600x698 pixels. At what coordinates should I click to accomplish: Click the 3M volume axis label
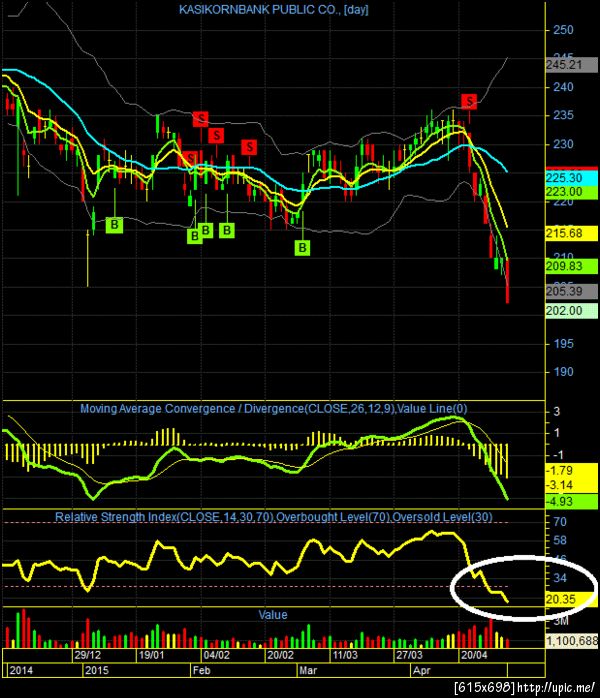point(560,621)
